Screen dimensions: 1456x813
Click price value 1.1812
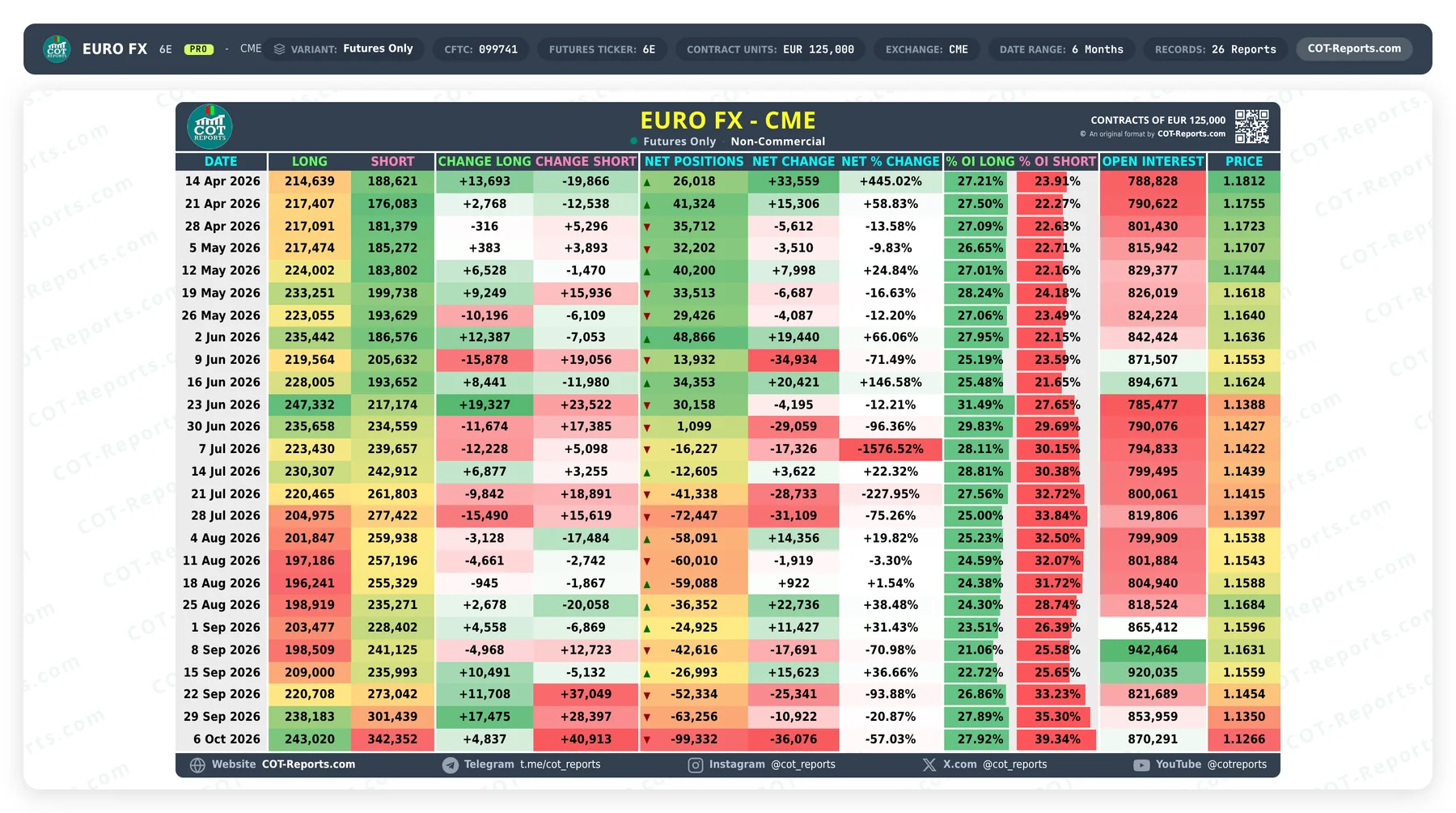[x=1243, y=181]
